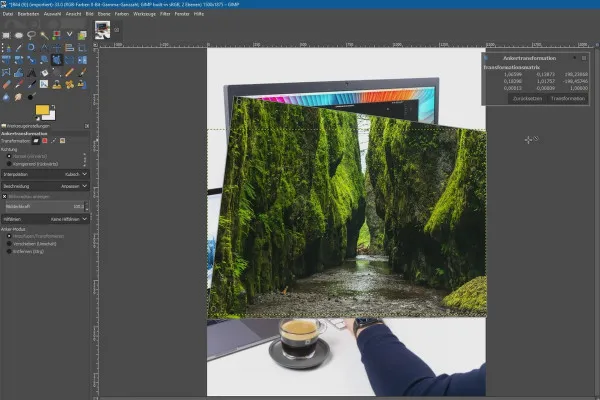Select the Perspective Clone tool
The height and width of the screenshot is (400, 600).
pos(82,84)
